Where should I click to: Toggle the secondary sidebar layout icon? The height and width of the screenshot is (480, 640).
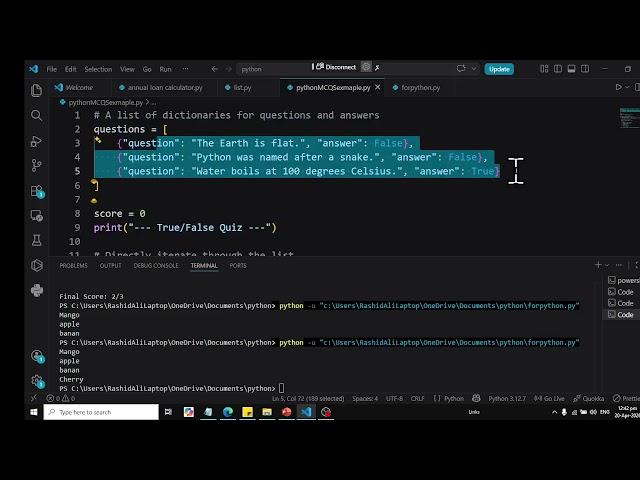click(585, 69)
